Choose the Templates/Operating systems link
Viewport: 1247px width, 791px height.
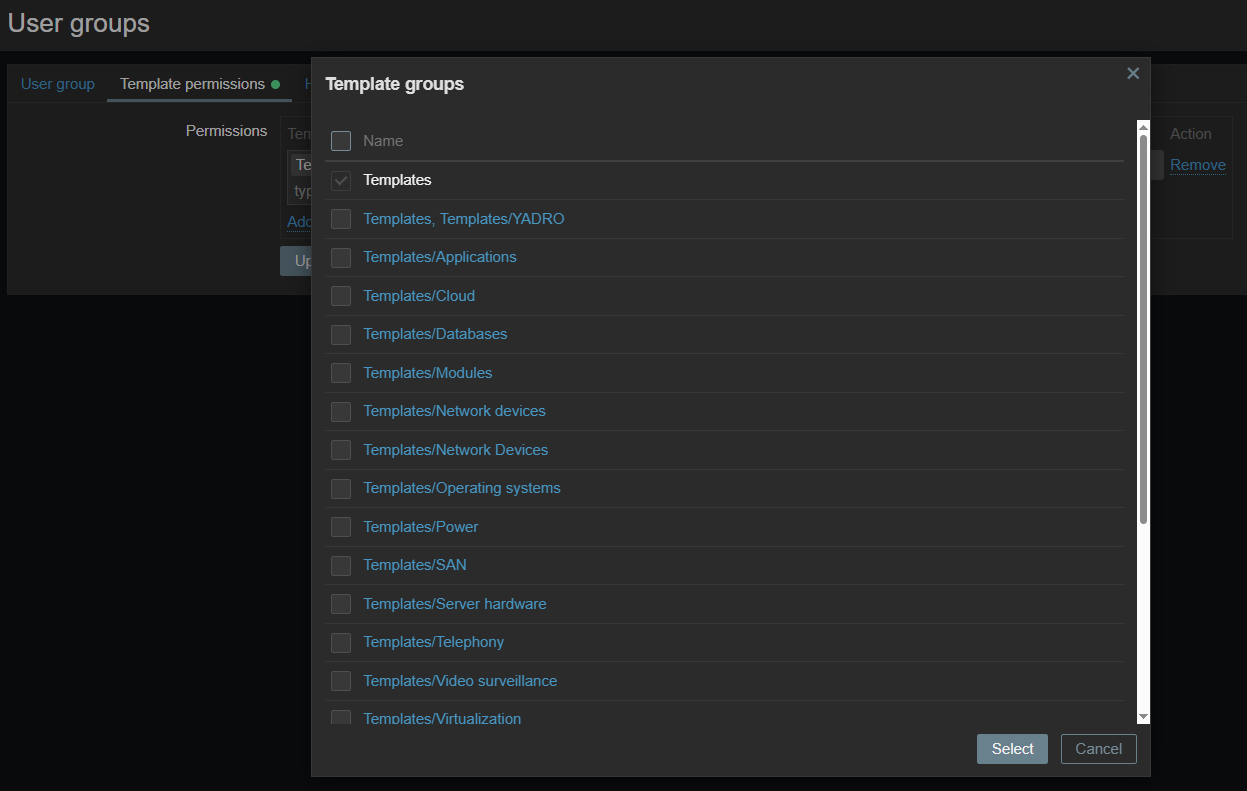coord(461,488)
